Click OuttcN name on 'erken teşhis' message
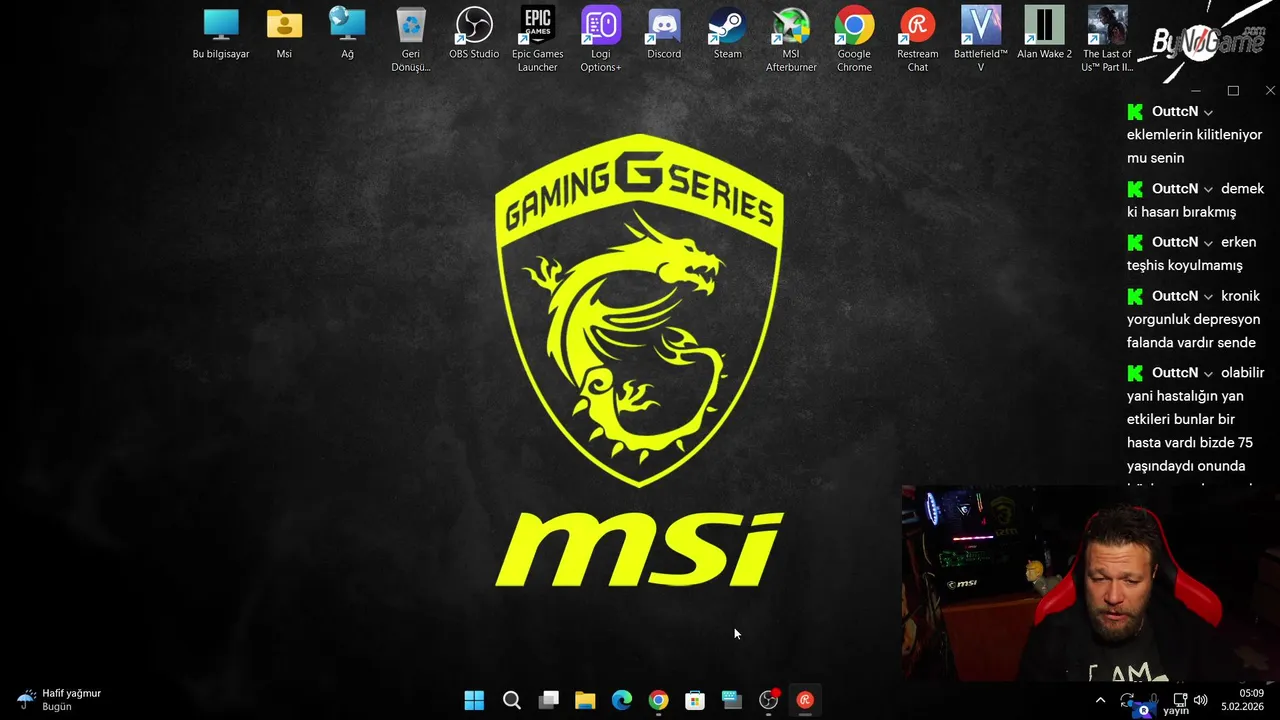This screenshot has width=1280, height=720. tap(1175, 242)
